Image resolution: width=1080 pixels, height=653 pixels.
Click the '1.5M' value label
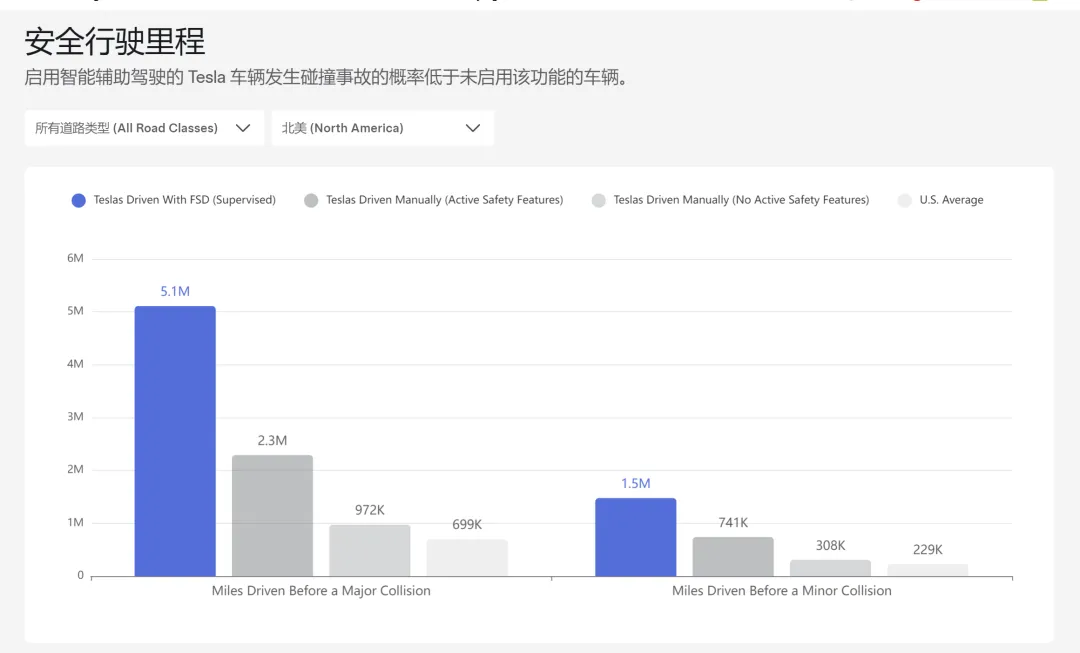[636, 484]
